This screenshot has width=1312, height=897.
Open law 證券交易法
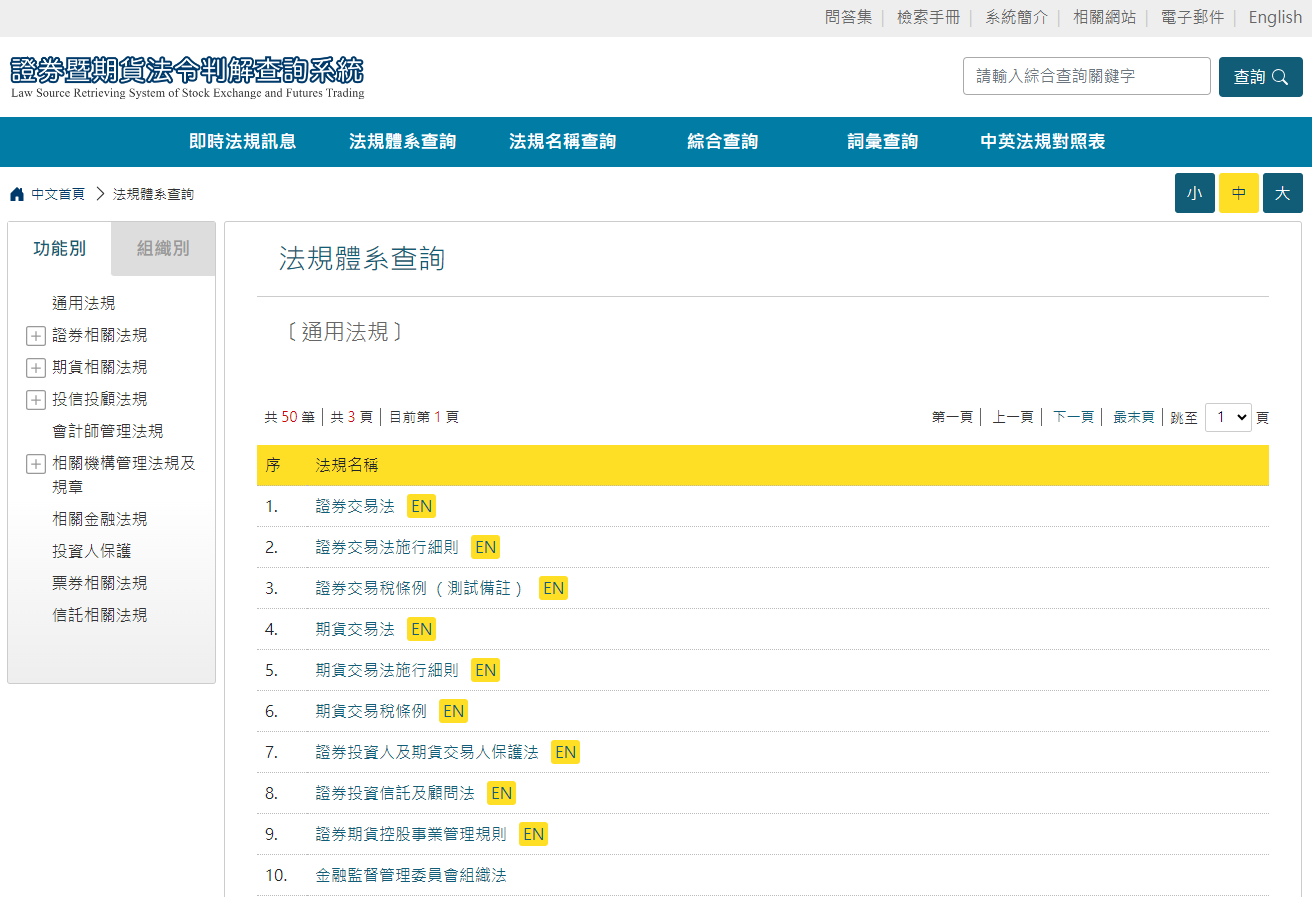[355, 506]
